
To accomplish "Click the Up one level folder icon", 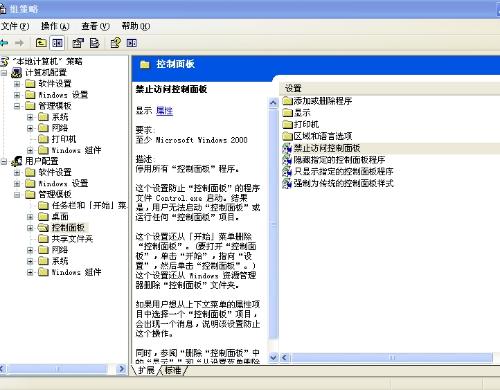I will click(41, 43).
